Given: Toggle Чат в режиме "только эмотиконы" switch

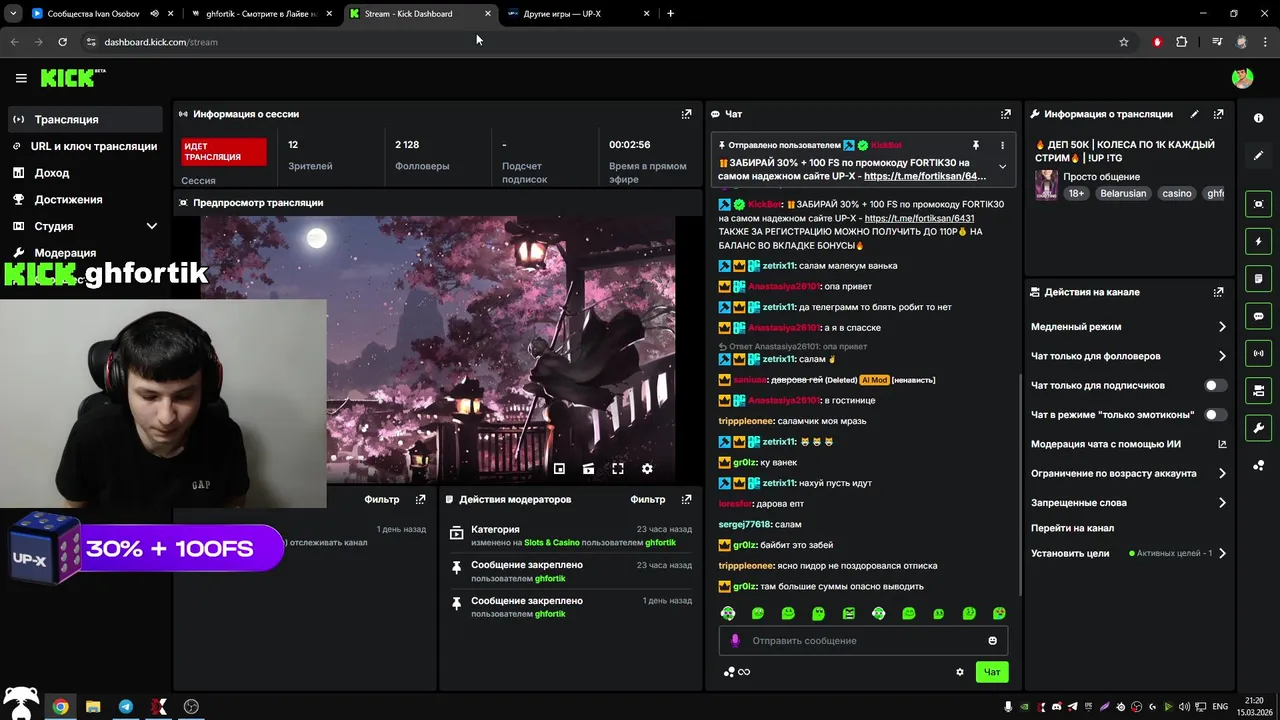Looking at the screenshot, I should coord(1216,414).
